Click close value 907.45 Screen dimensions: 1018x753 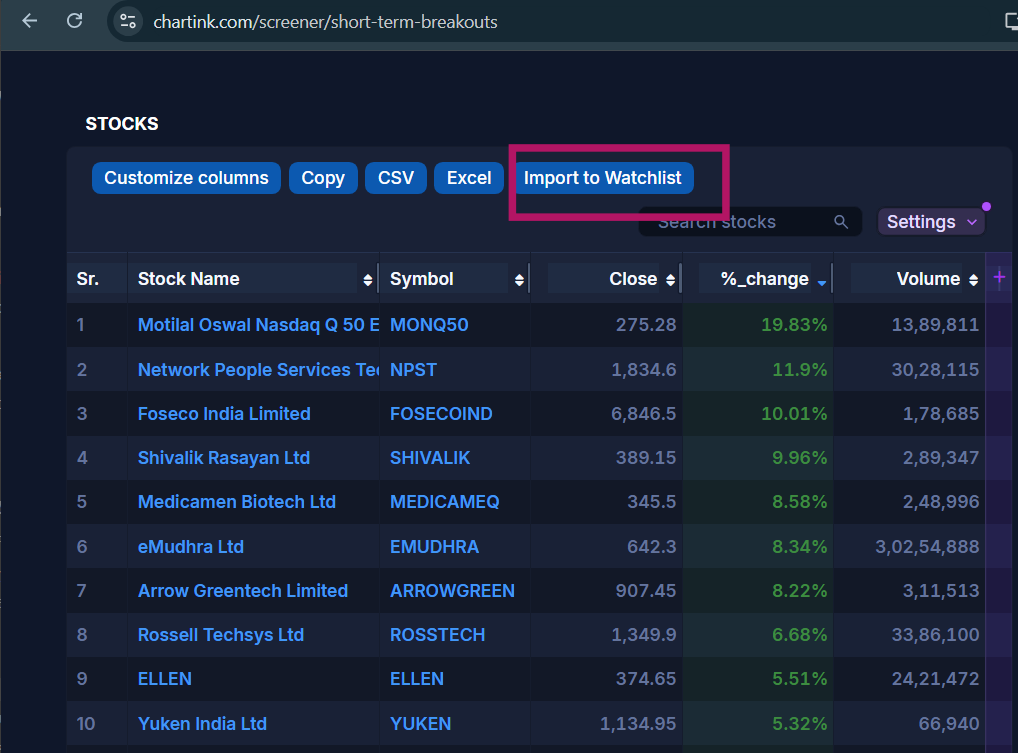tap(646, 591)
